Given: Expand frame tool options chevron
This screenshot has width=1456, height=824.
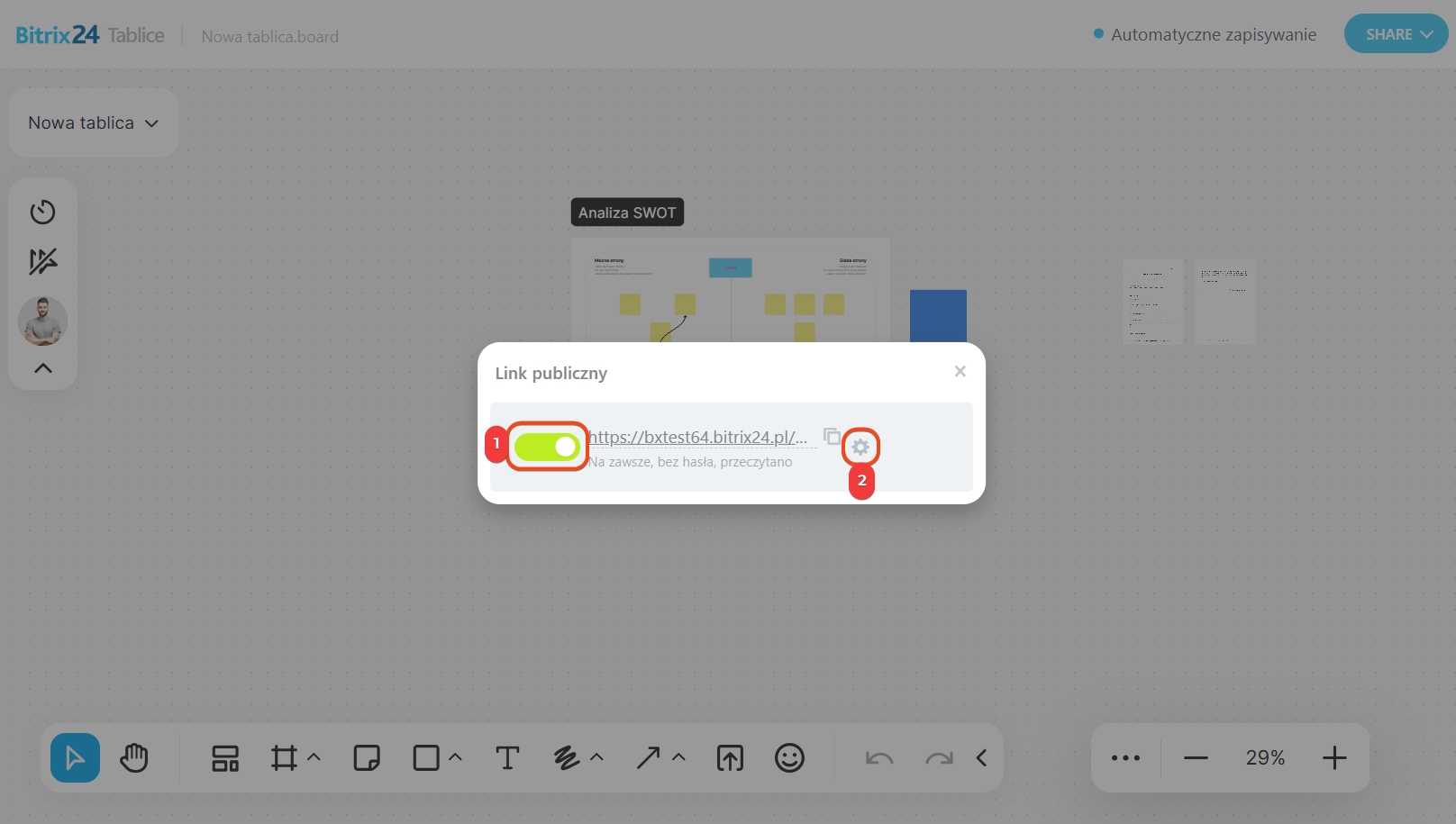Looking at the screenshot, I should 314,757.
